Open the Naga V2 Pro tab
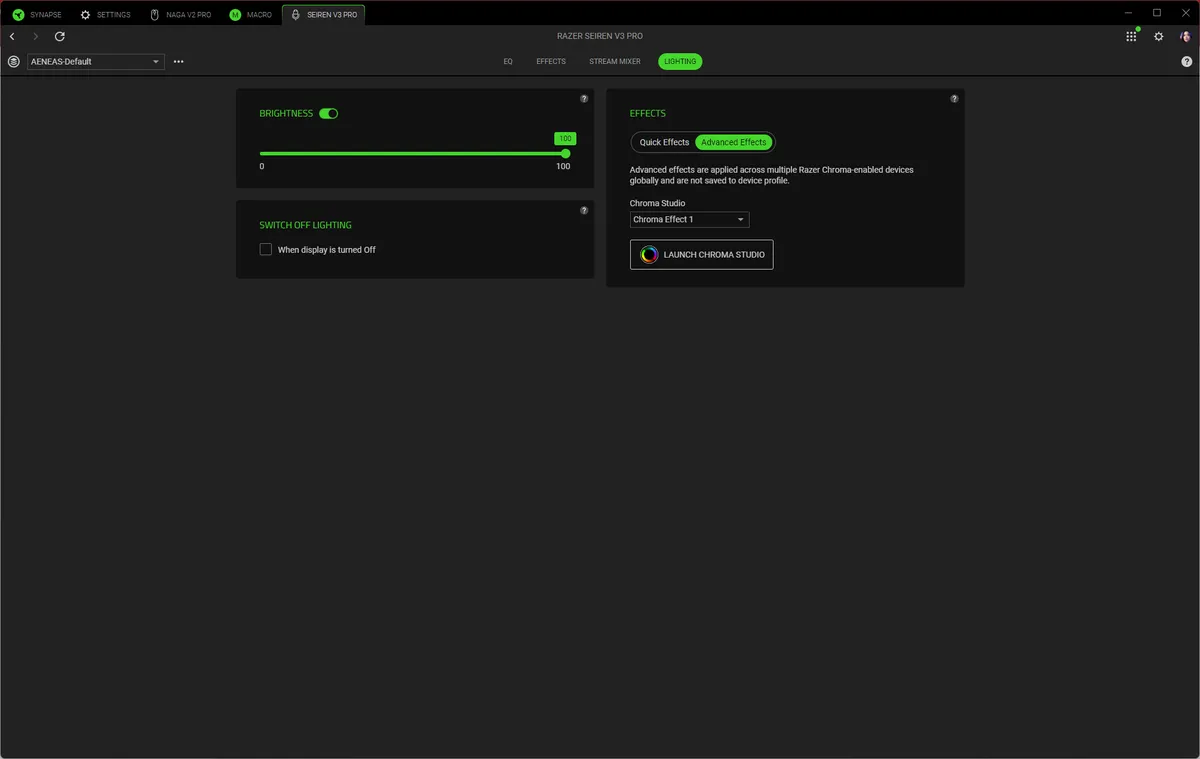This screenshot has height=759, width=1200. pyautogui.click(x=180, y=15)
